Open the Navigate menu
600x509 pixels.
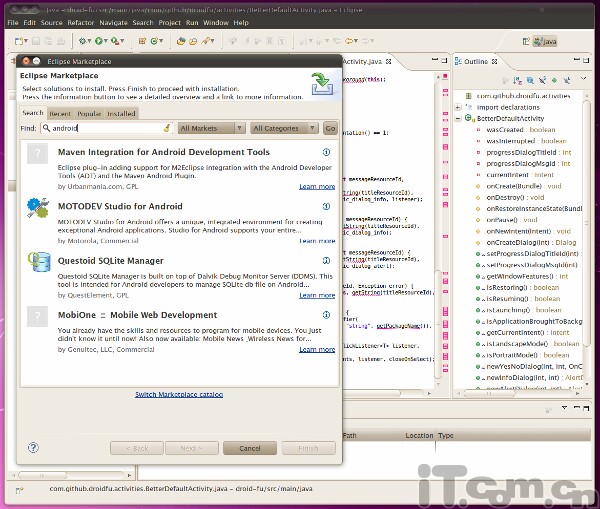click(113, 23)
